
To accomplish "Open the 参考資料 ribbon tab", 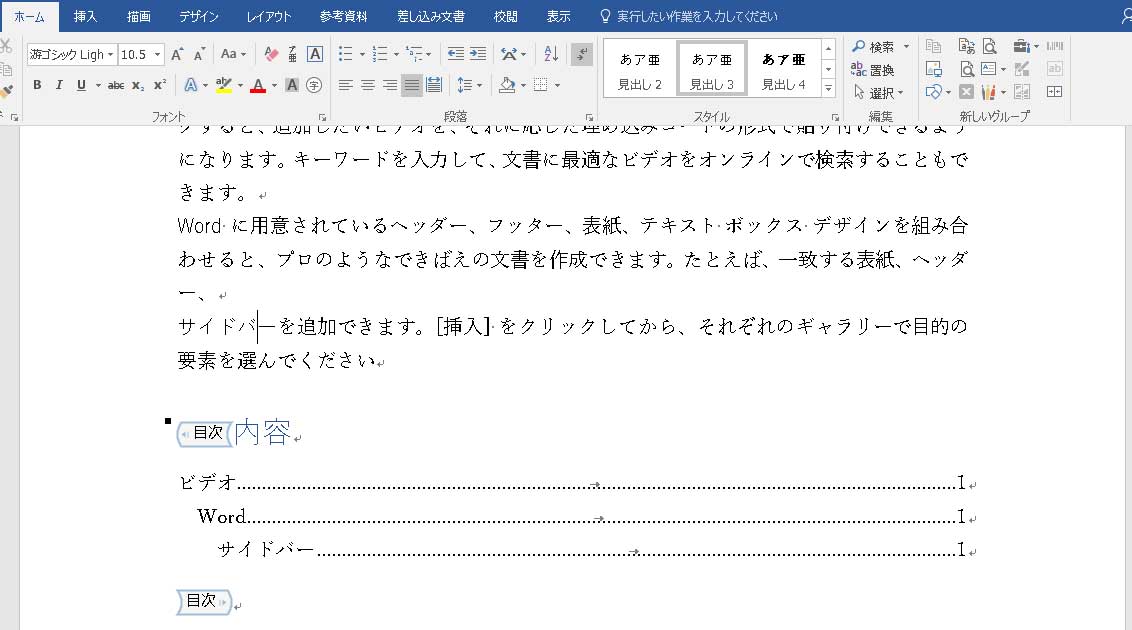I will pos(343,16).
